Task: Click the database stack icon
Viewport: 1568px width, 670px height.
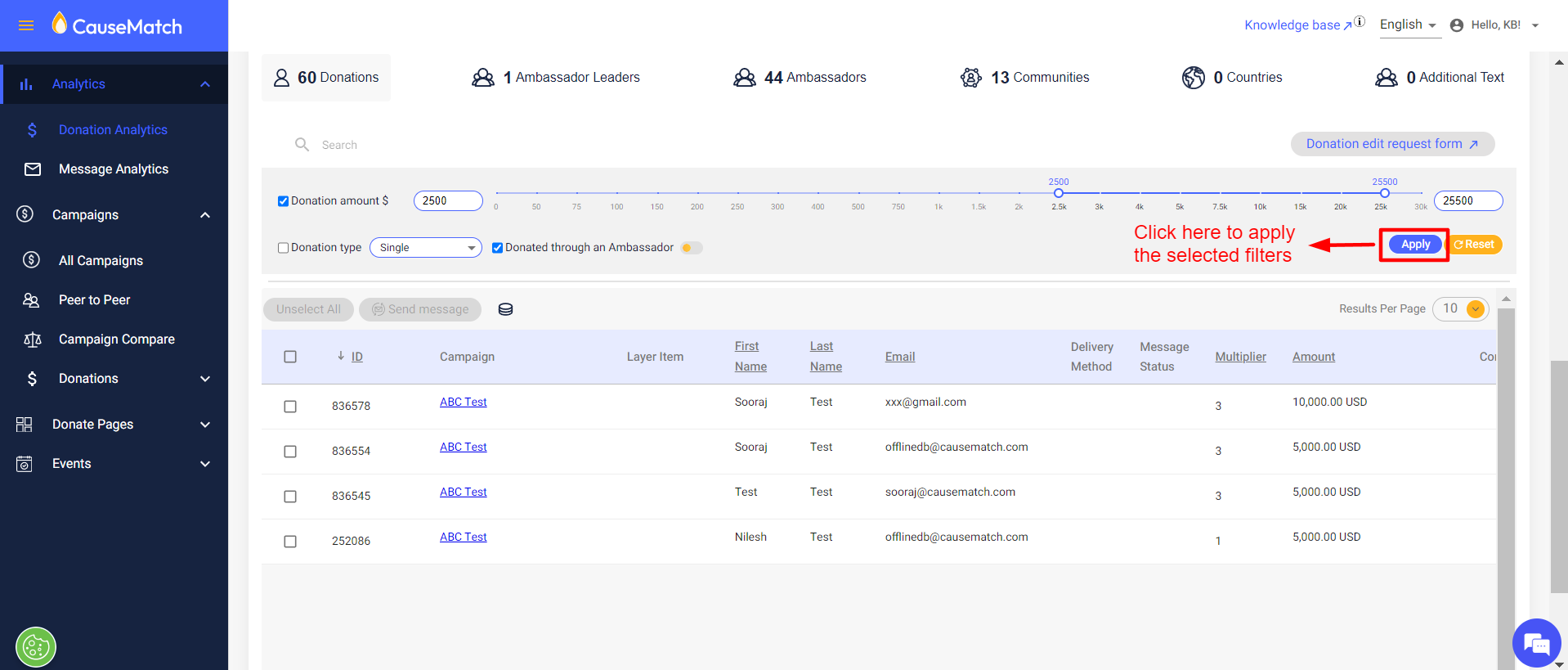Action: coord(505,309)
